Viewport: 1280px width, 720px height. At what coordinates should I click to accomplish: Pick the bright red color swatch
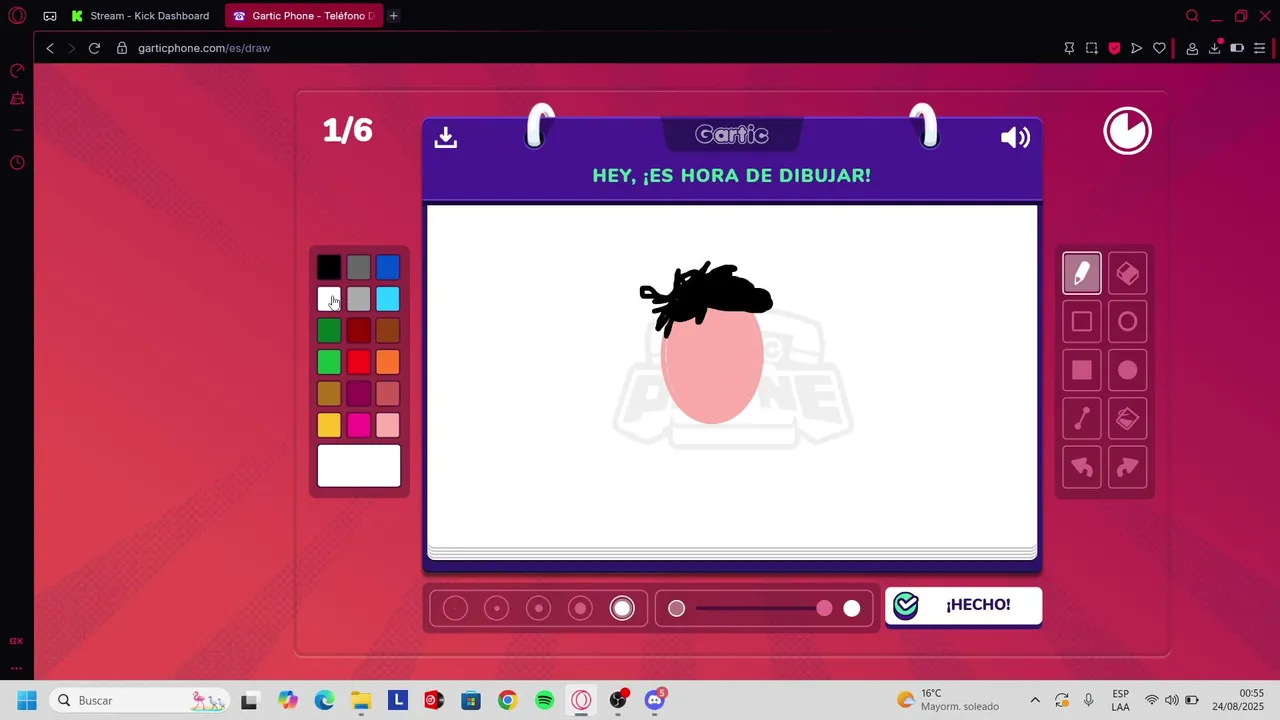(358, 362)
